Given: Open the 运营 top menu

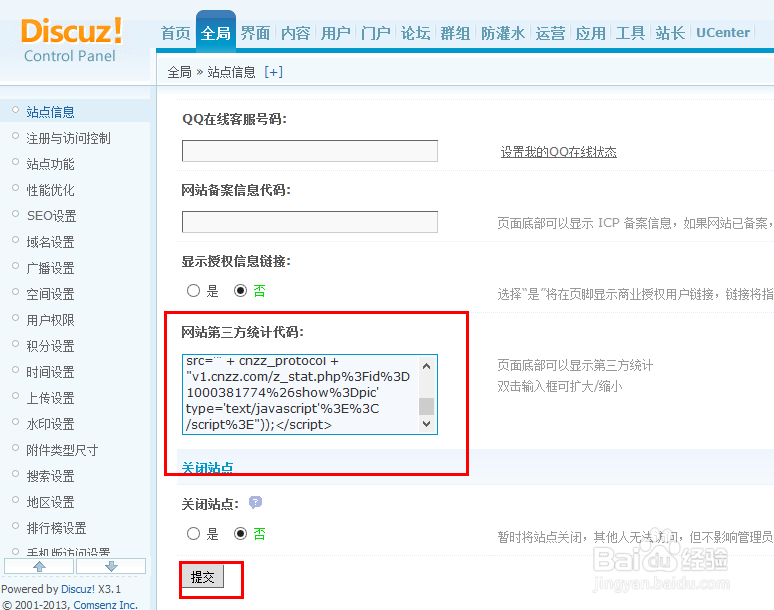Looking at the screenshot, I should coord(550,33).
